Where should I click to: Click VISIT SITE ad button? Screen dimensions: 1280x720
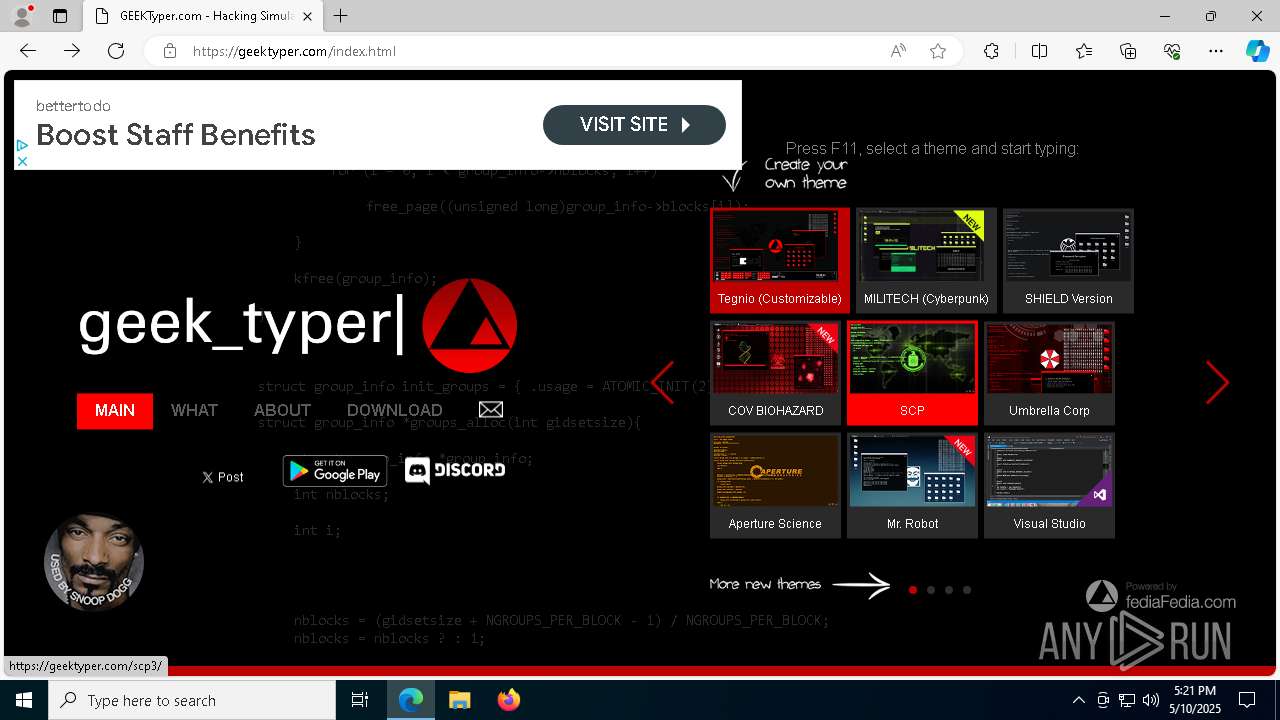(x=634, y=125)
